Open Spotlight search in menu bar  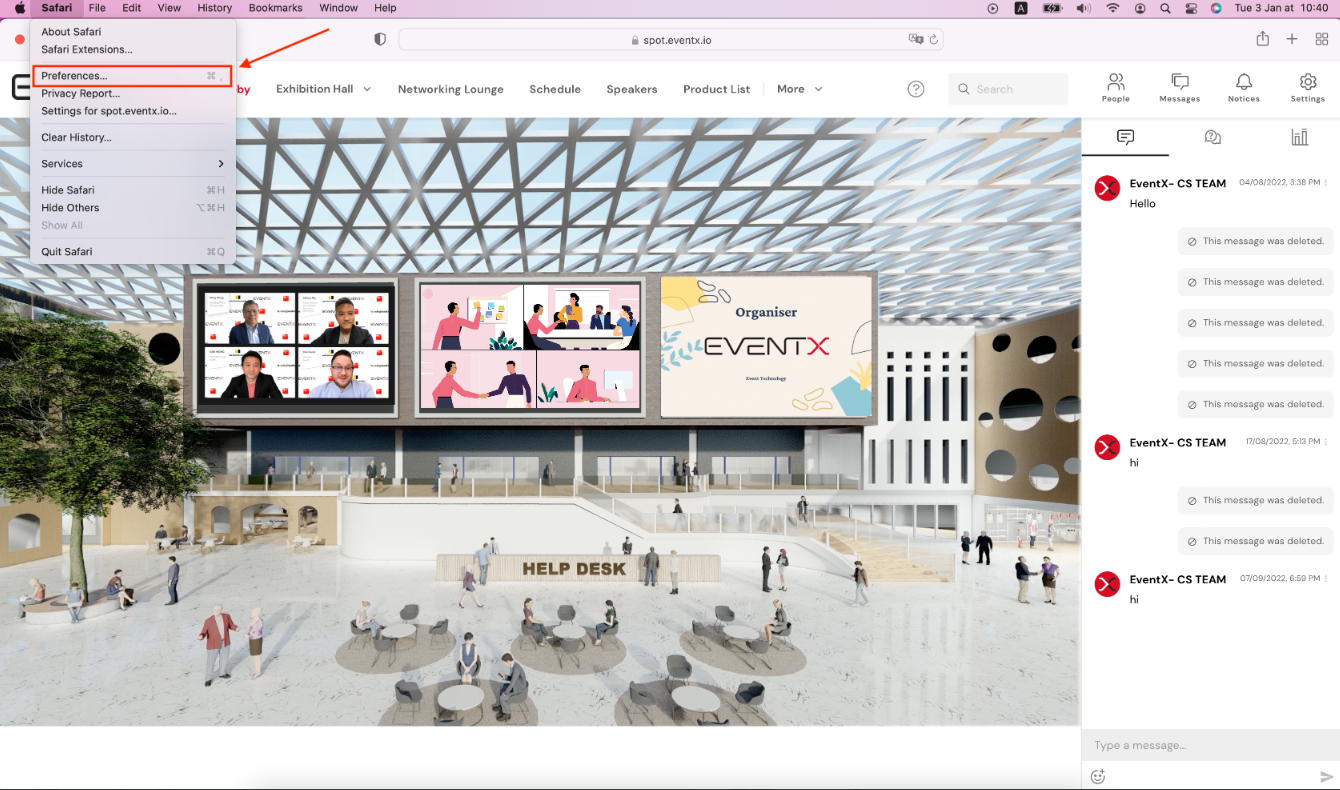[1165, 8]
